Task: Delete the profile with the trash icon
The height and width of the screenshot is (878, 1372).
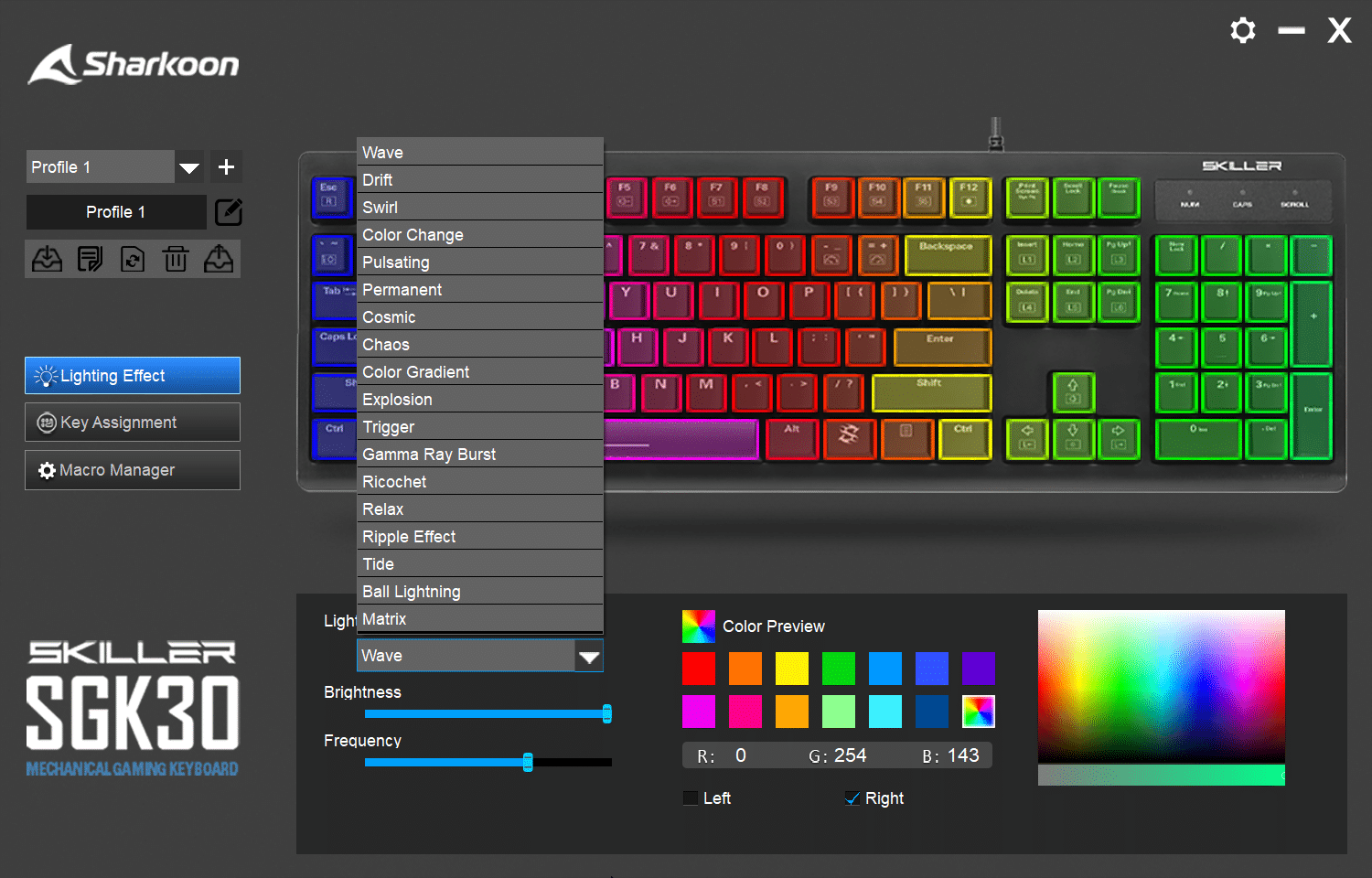Action: 176,260
